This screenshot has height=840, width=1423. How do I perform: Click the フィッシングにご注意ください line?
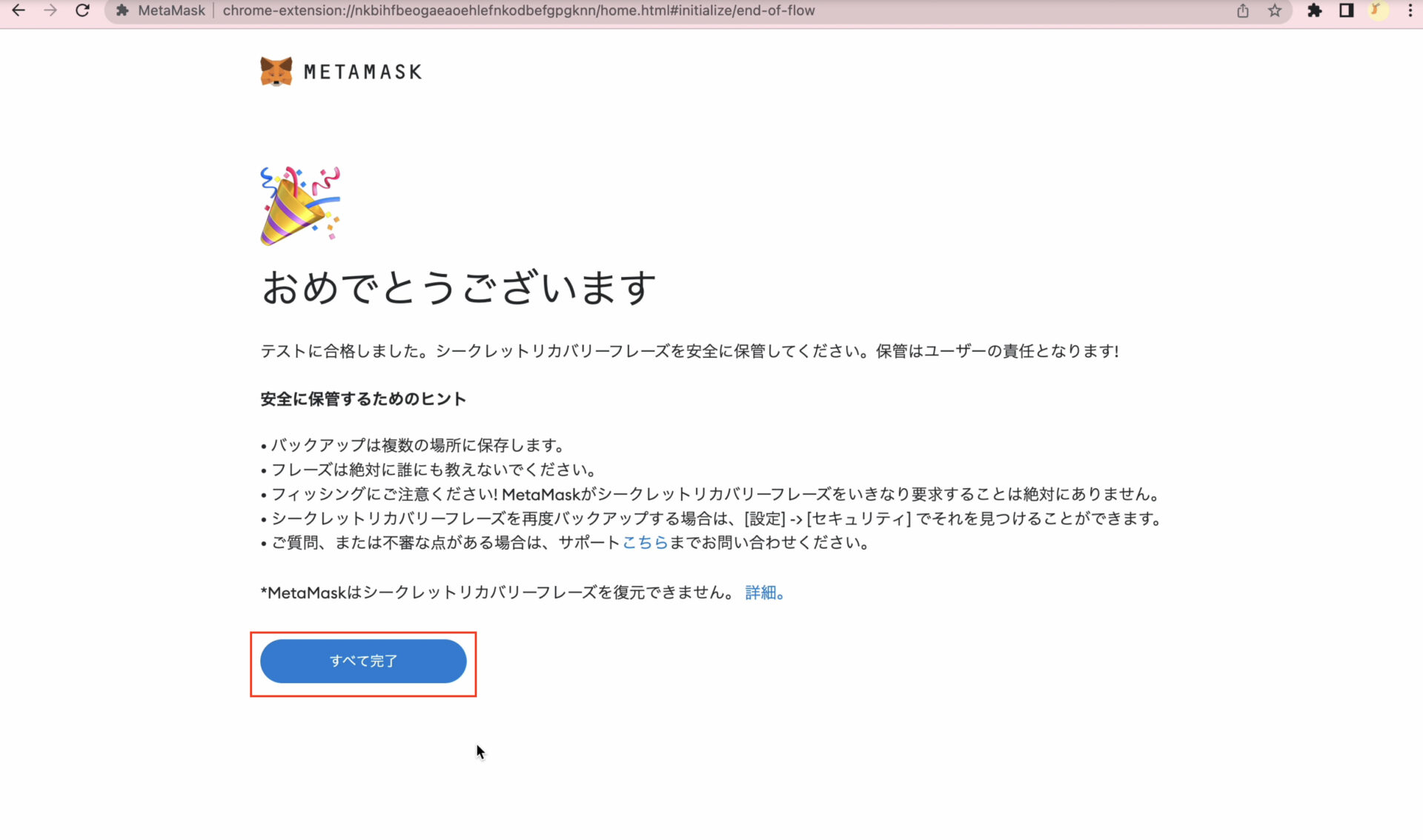pos(710,494)
